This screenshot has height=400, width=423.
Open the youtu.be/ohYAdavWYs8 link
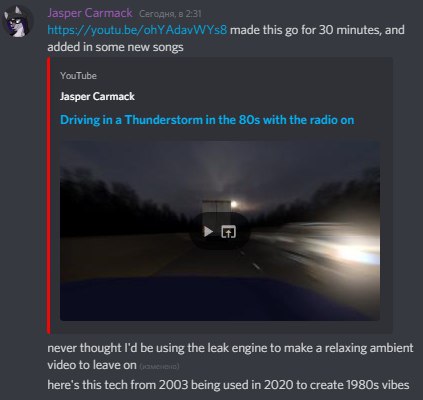point(137,30)
